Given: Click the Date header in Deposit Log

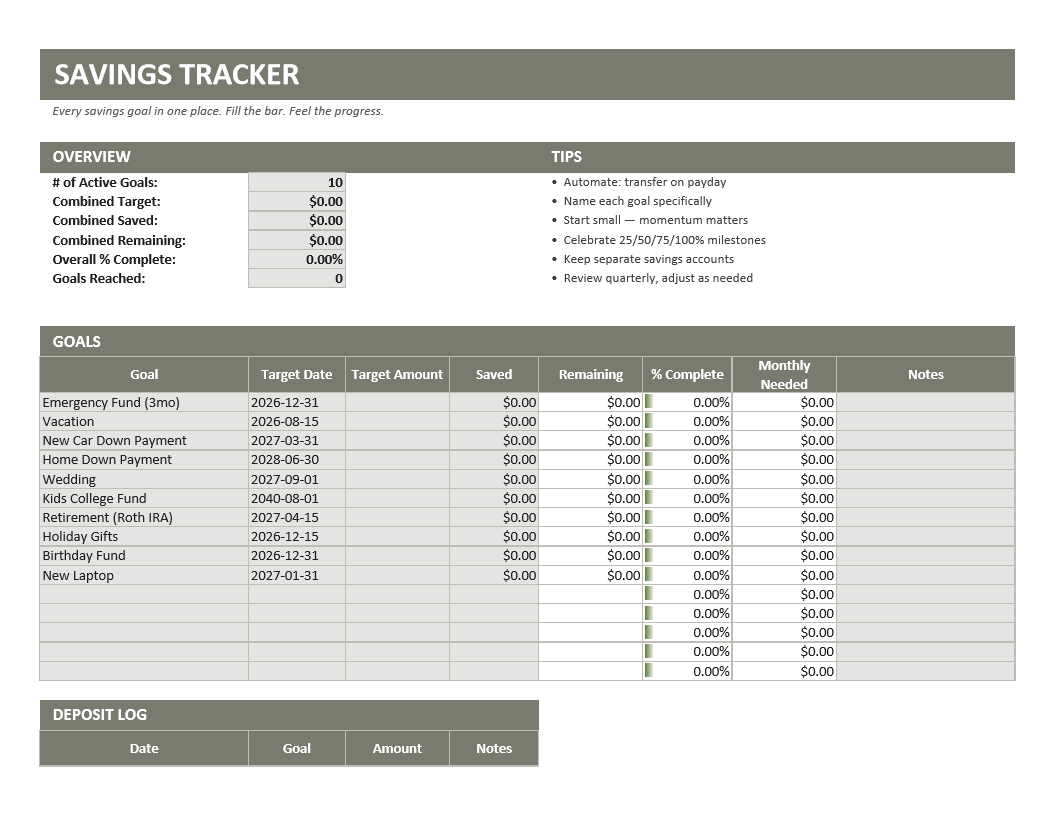Looking at the screenshot, I should click(x=144, y=748).
